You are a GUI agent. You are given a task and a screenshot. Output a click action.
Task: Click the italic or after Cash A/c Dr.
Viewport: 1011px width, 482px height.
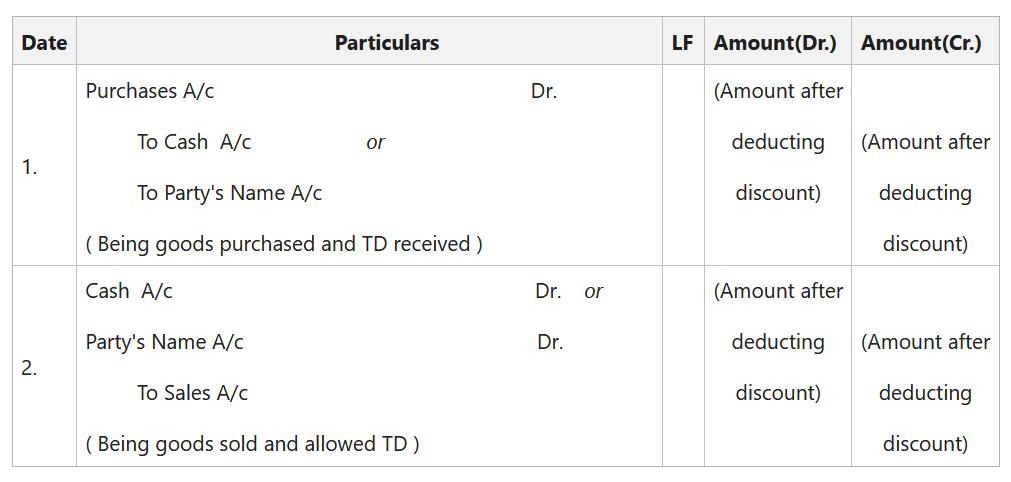593,291
